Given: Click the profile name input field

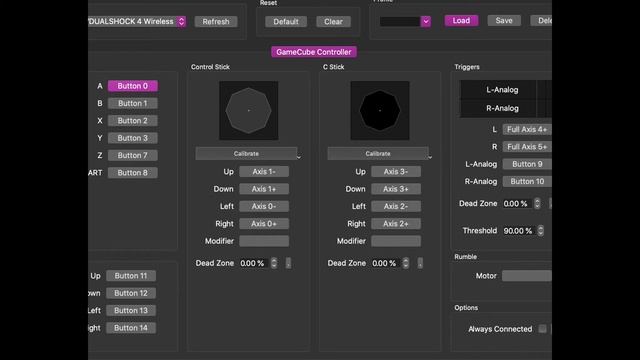Looking at the screenshot, I should coord(400,21).
